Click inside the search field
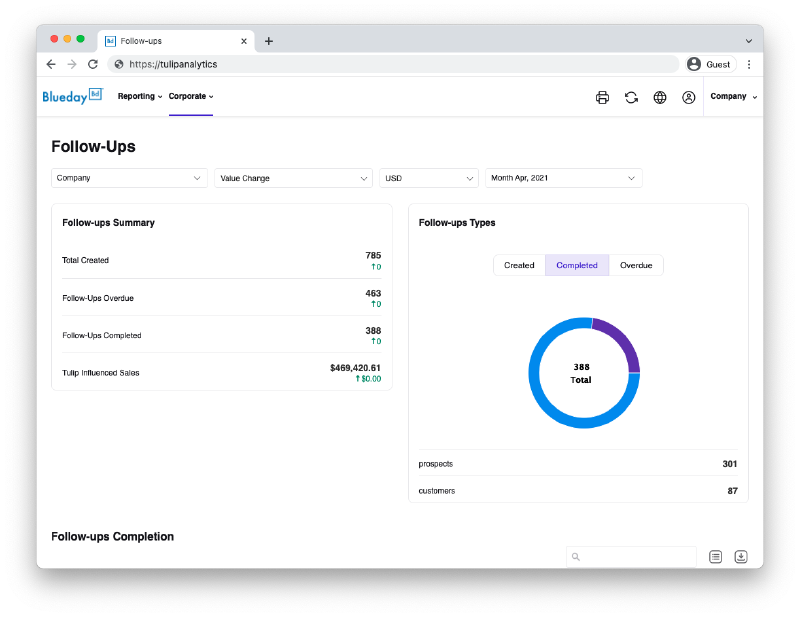Screen dimensions: 800x617 point(630,556)
